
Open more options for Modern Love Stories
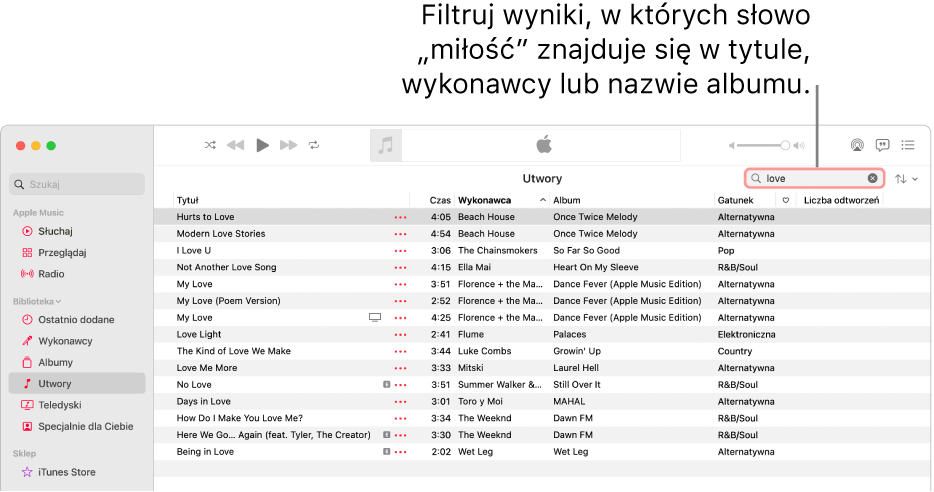coord(400,234)
